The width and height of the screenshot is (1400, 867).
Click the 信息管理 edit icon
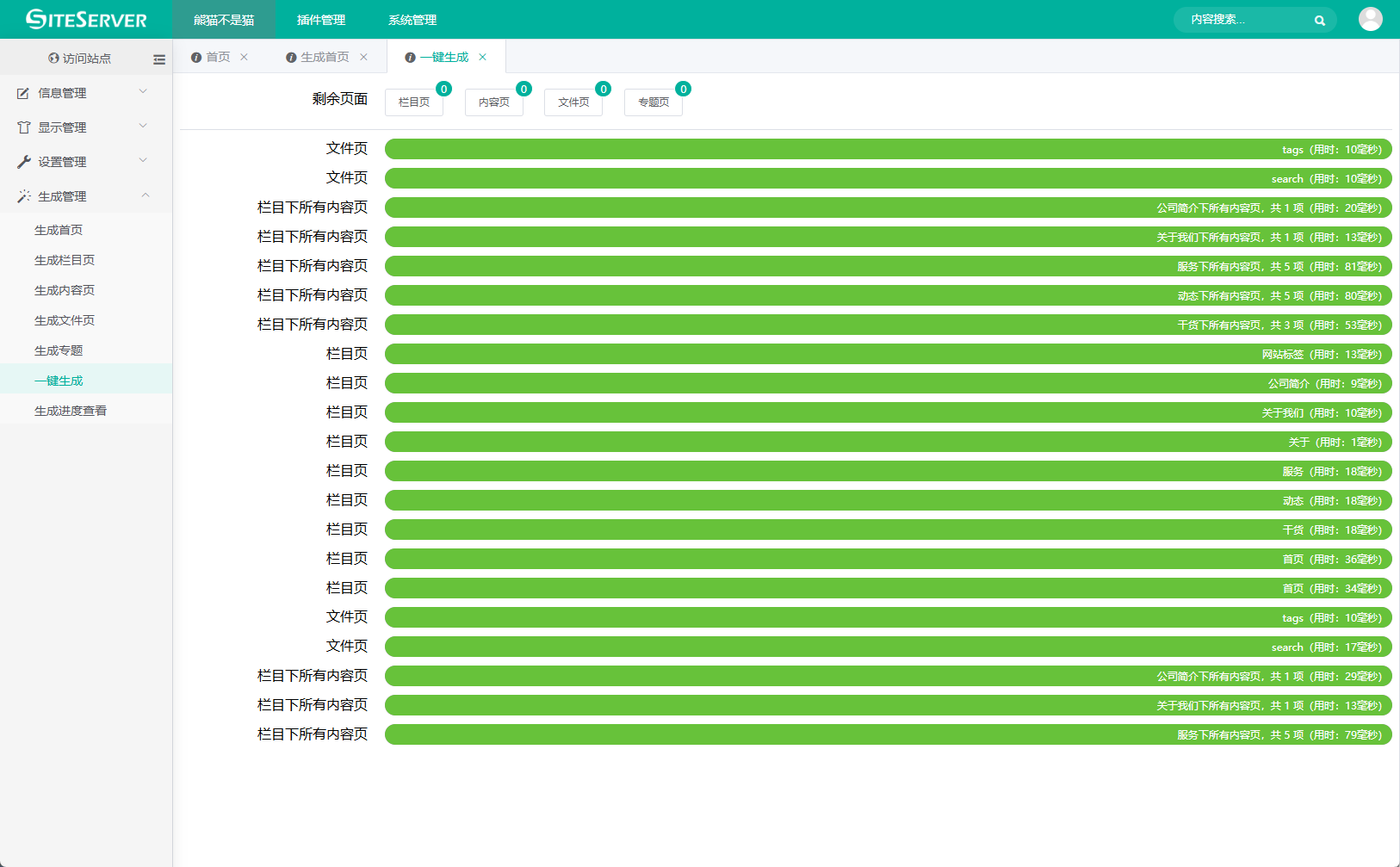23,93
